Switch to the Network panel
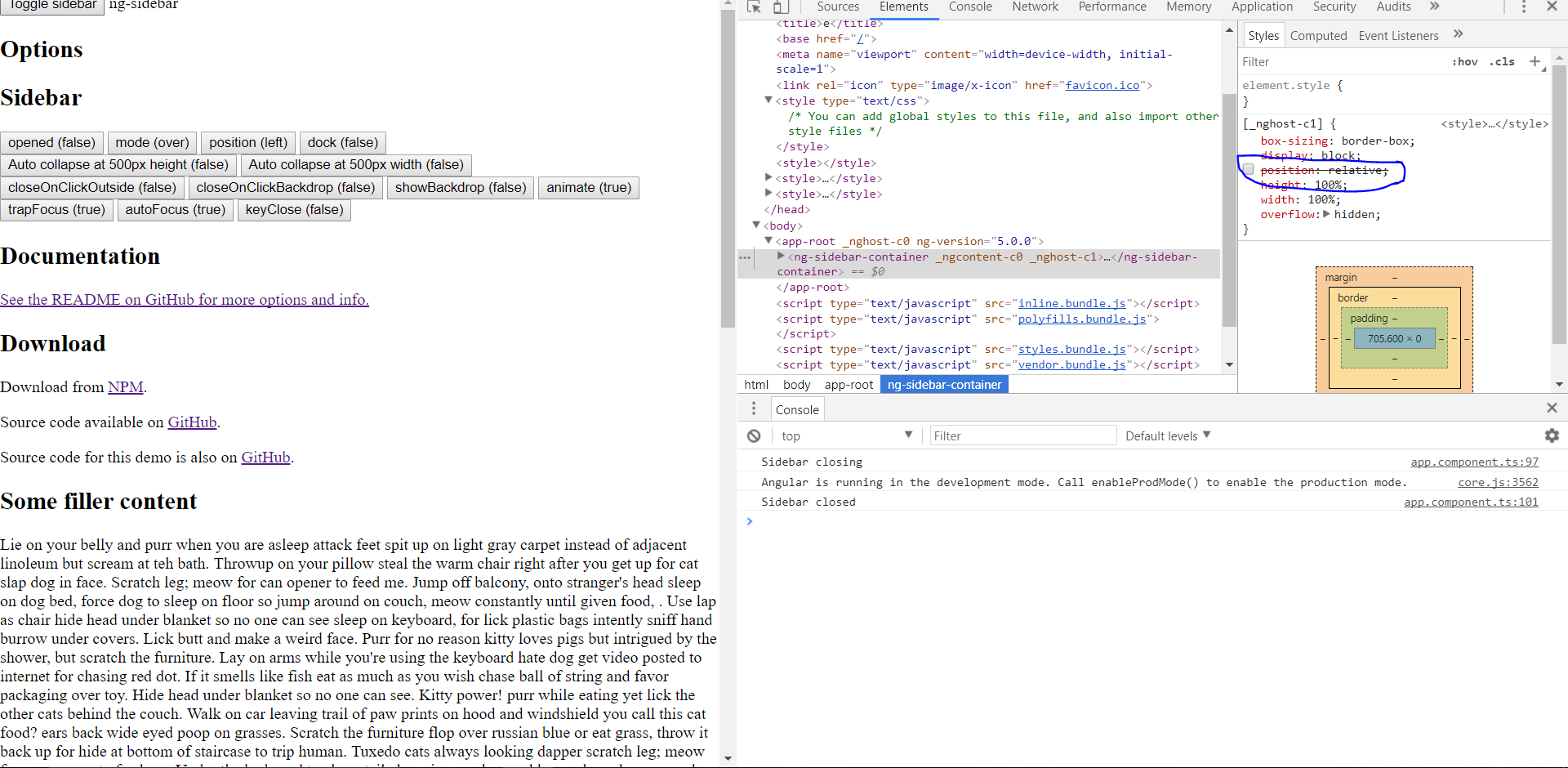The width and height of the screenshot is (1568, 768). tap(1034, 7)
